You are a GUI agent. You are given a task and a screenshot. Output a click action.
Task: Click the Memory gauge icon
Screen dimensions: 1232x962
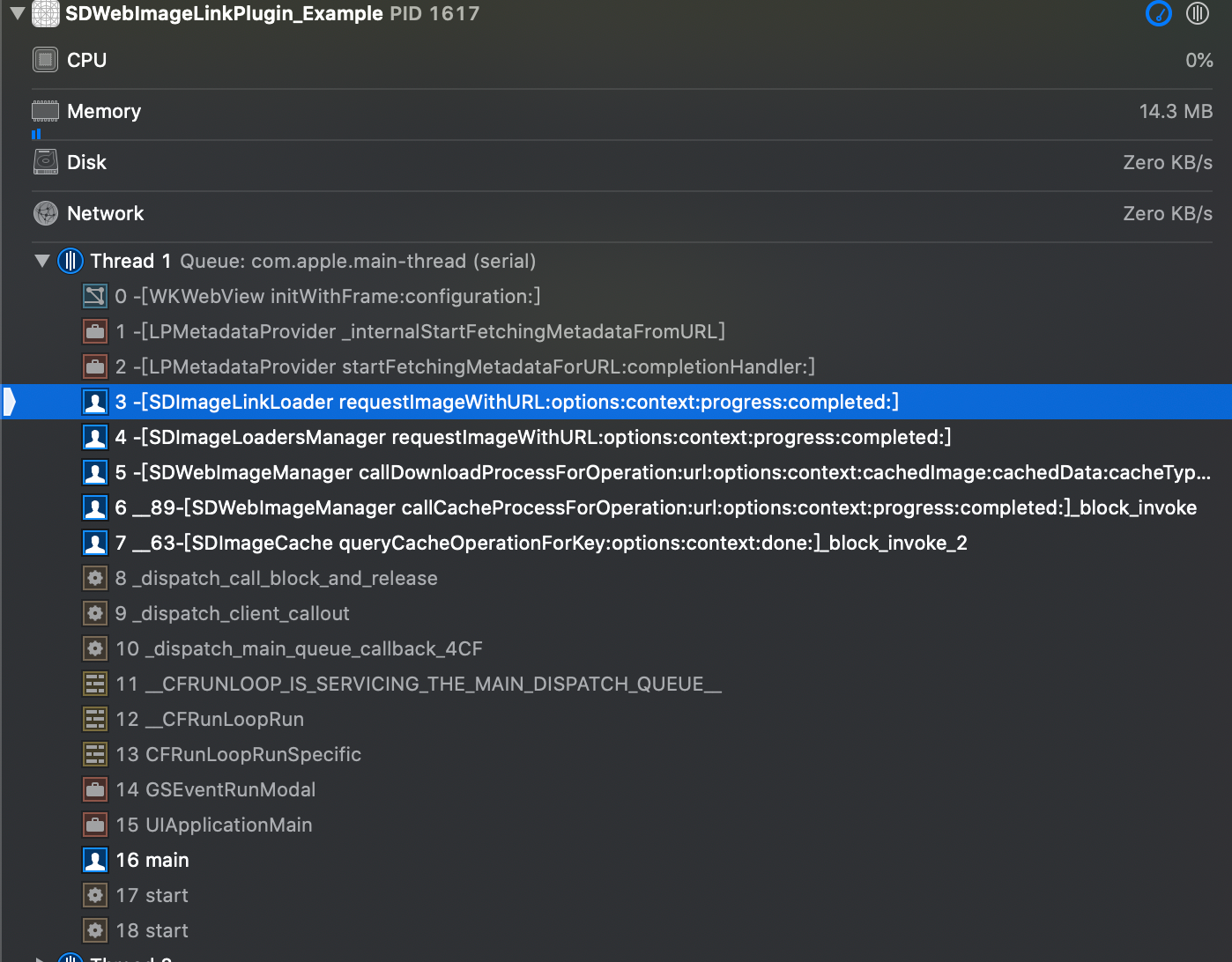tap(44, 110)
